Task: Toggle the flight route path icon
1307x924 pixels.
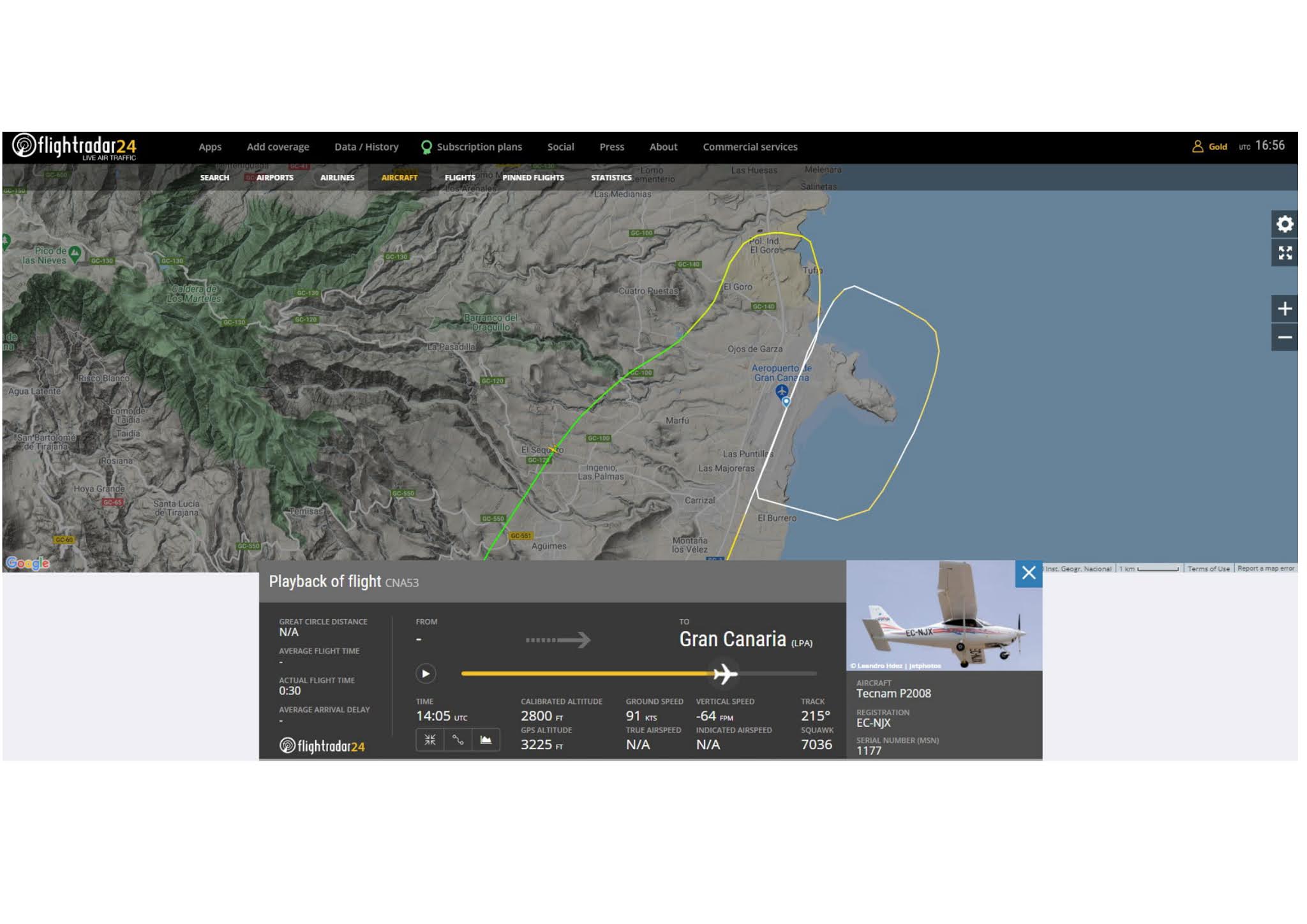Action: tap(458, 740)
